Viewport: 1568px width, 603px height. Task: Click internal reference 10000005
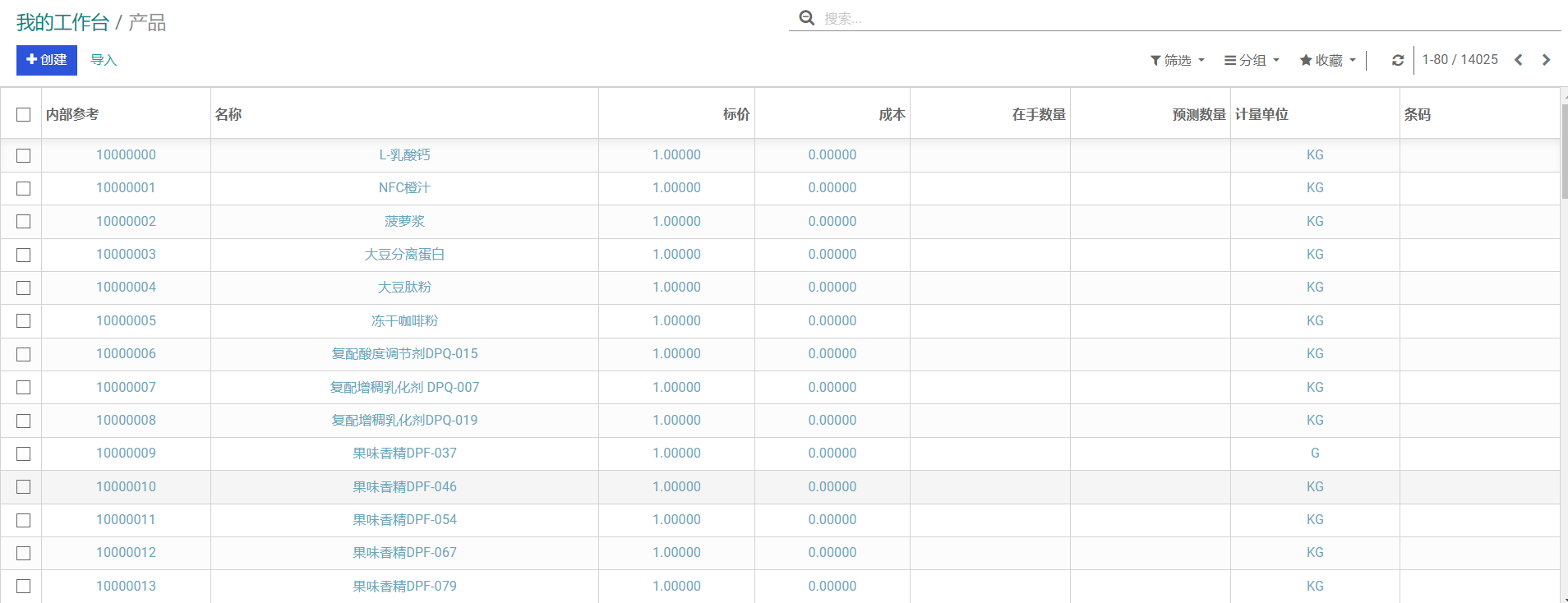(126, 320)
